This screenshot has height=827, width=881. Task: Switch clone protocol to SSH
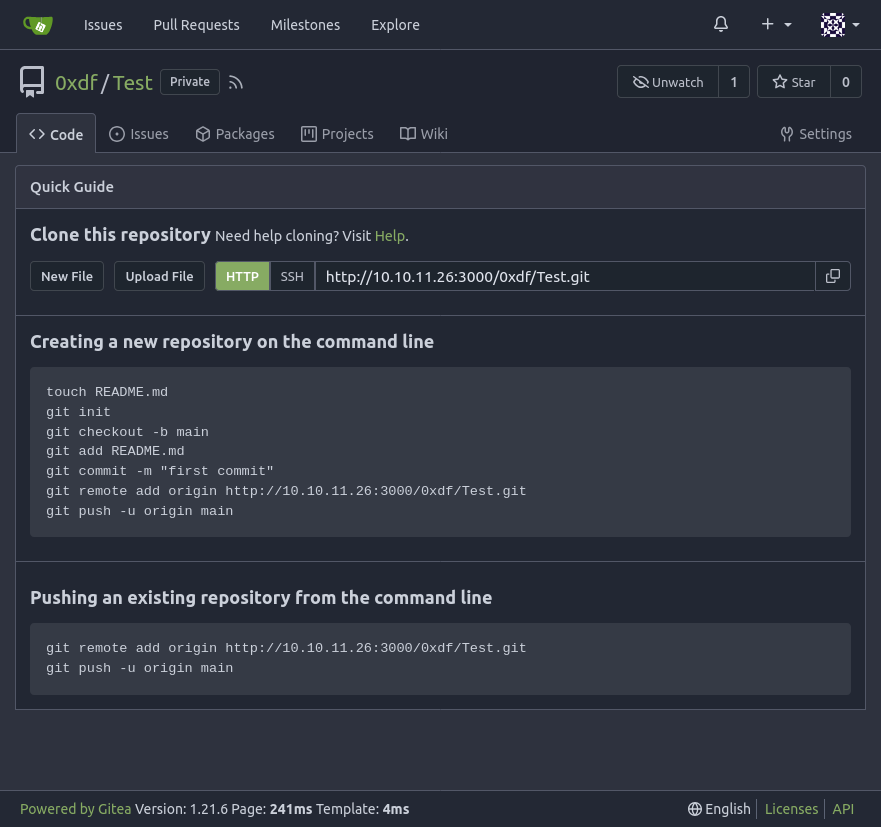[x=292, y=276]
